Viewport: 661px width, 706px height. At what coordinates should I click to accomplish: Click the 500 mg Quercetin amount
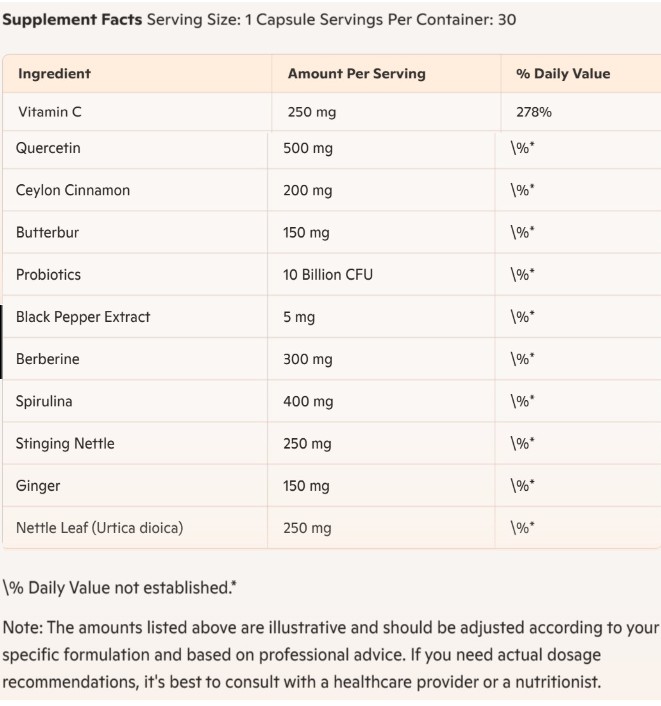pyautogui.click(x=308, y=148)
